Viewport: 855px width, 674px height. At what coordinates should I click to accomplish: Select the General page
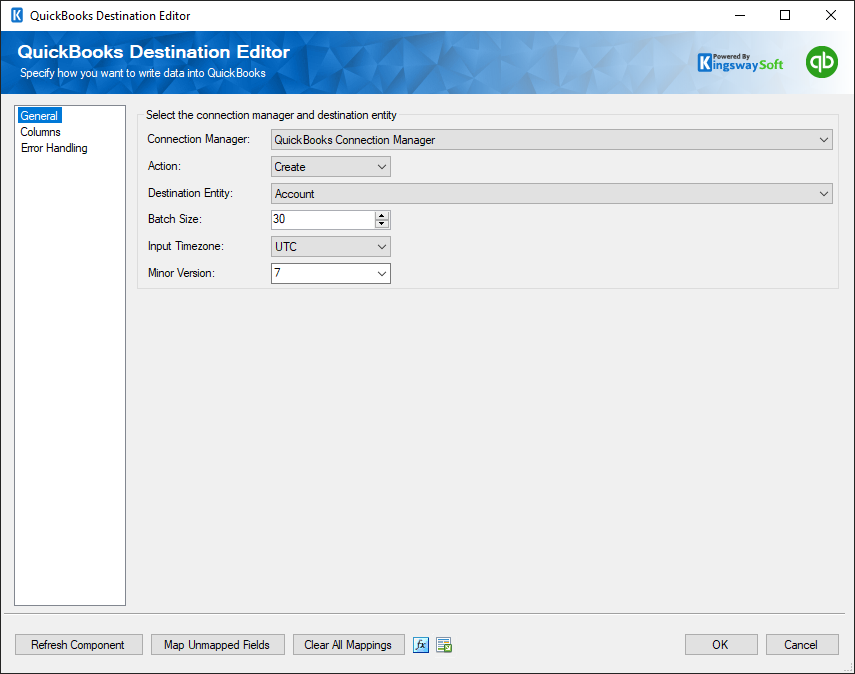click(x=39, y=116)
